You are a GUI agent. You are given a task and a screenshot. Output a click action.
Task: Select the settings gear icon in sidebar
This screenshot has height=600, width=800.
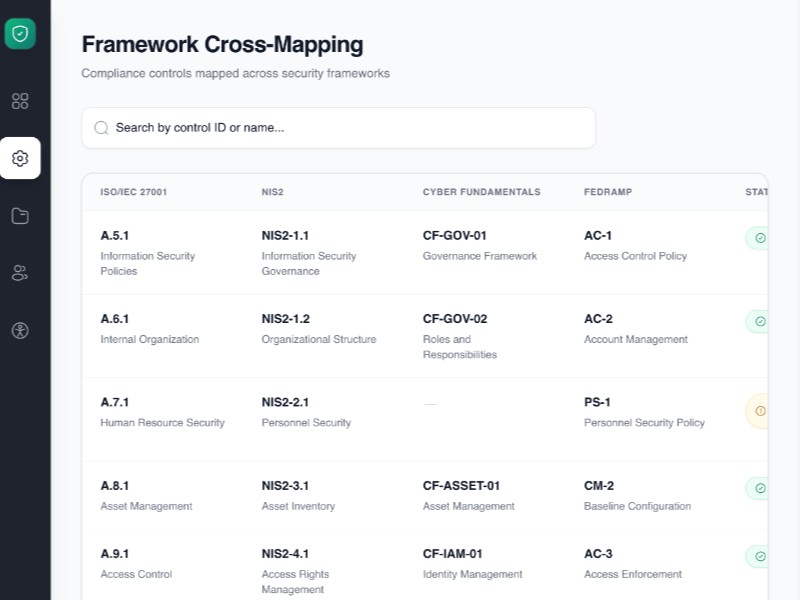20,158
